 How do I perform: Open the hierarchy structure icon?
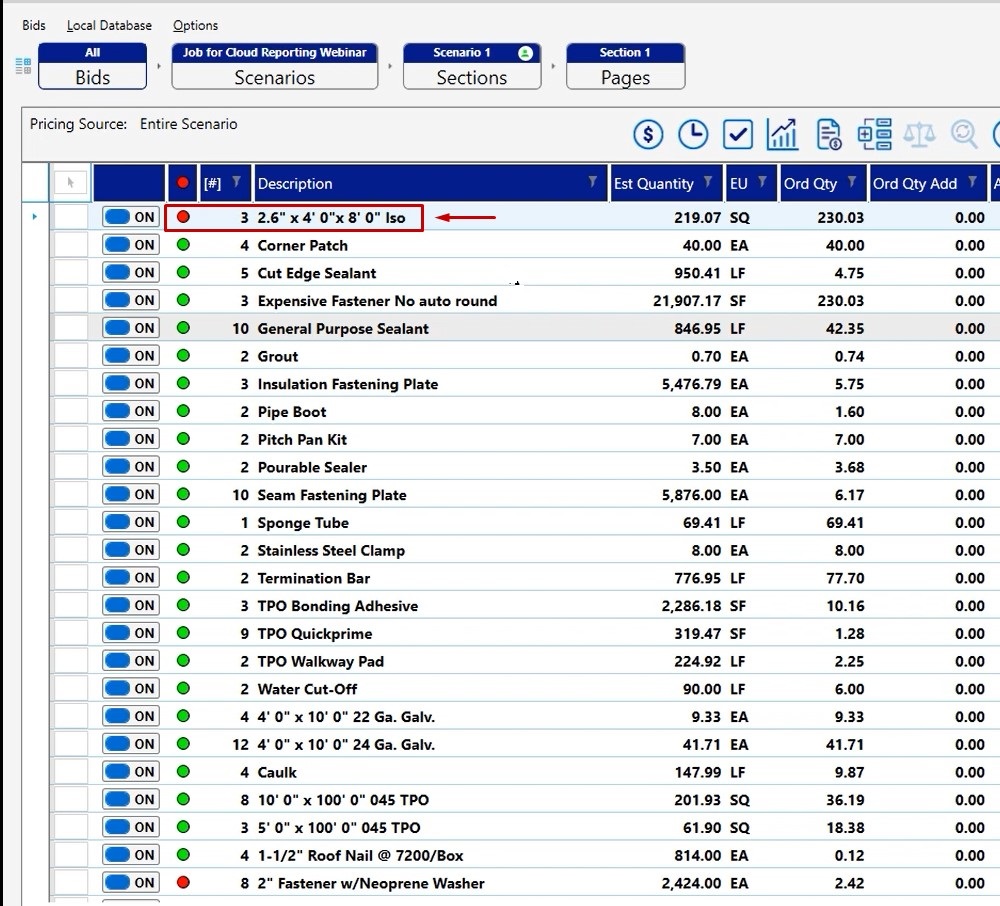tap(873, 133)
